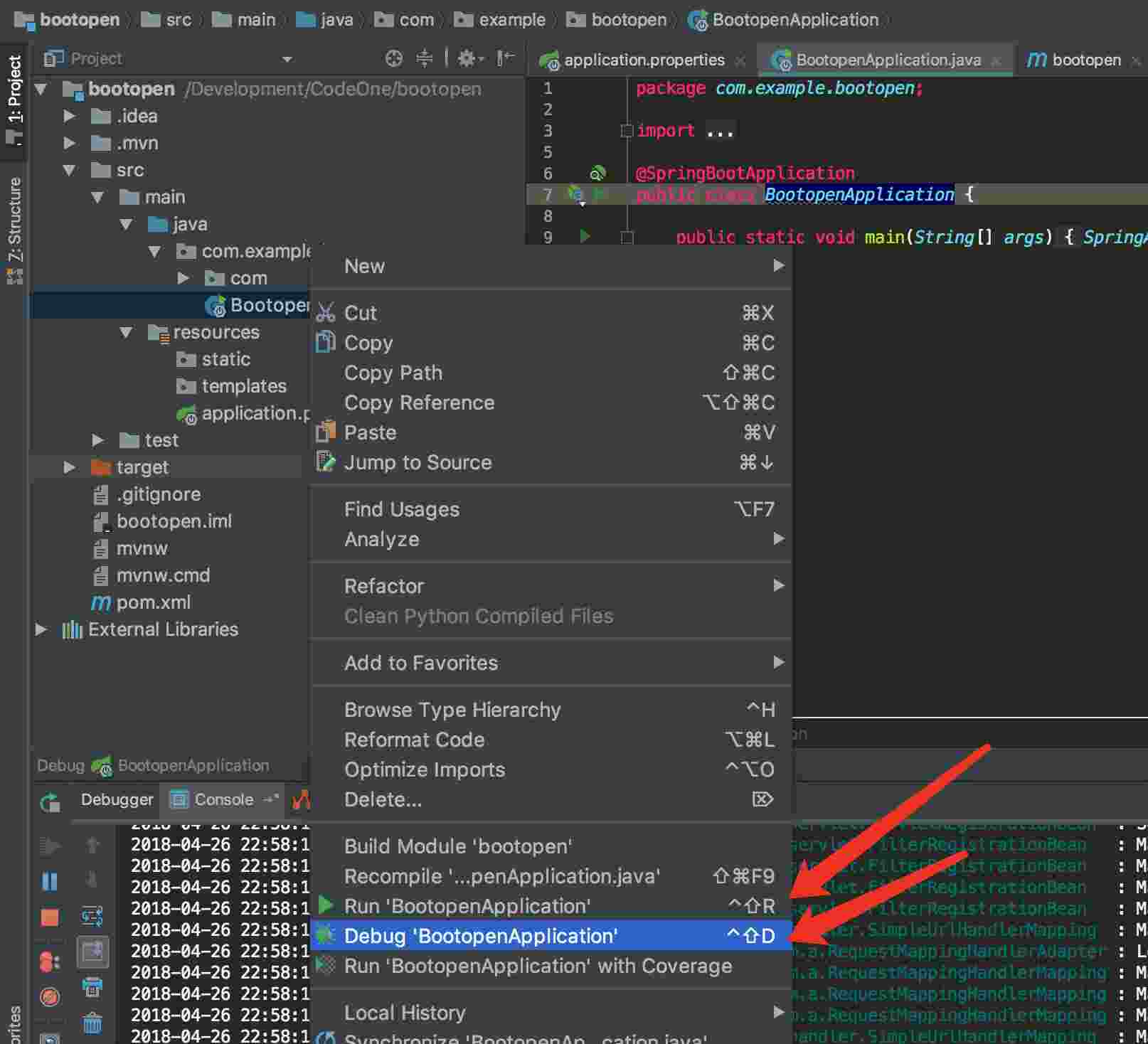1148x1044 pixels.
Task: Expand External Libraries node
Action: 41,629
